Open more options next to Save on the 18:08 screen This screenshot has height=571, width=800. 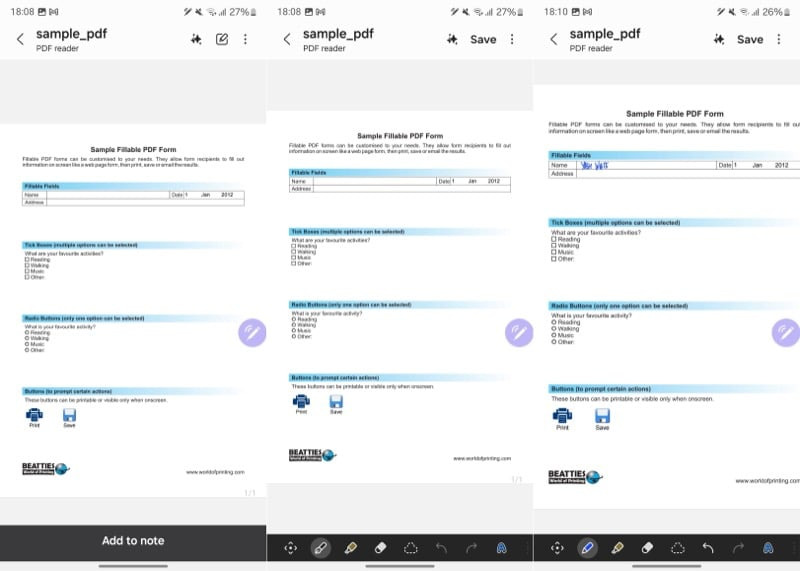512,39
